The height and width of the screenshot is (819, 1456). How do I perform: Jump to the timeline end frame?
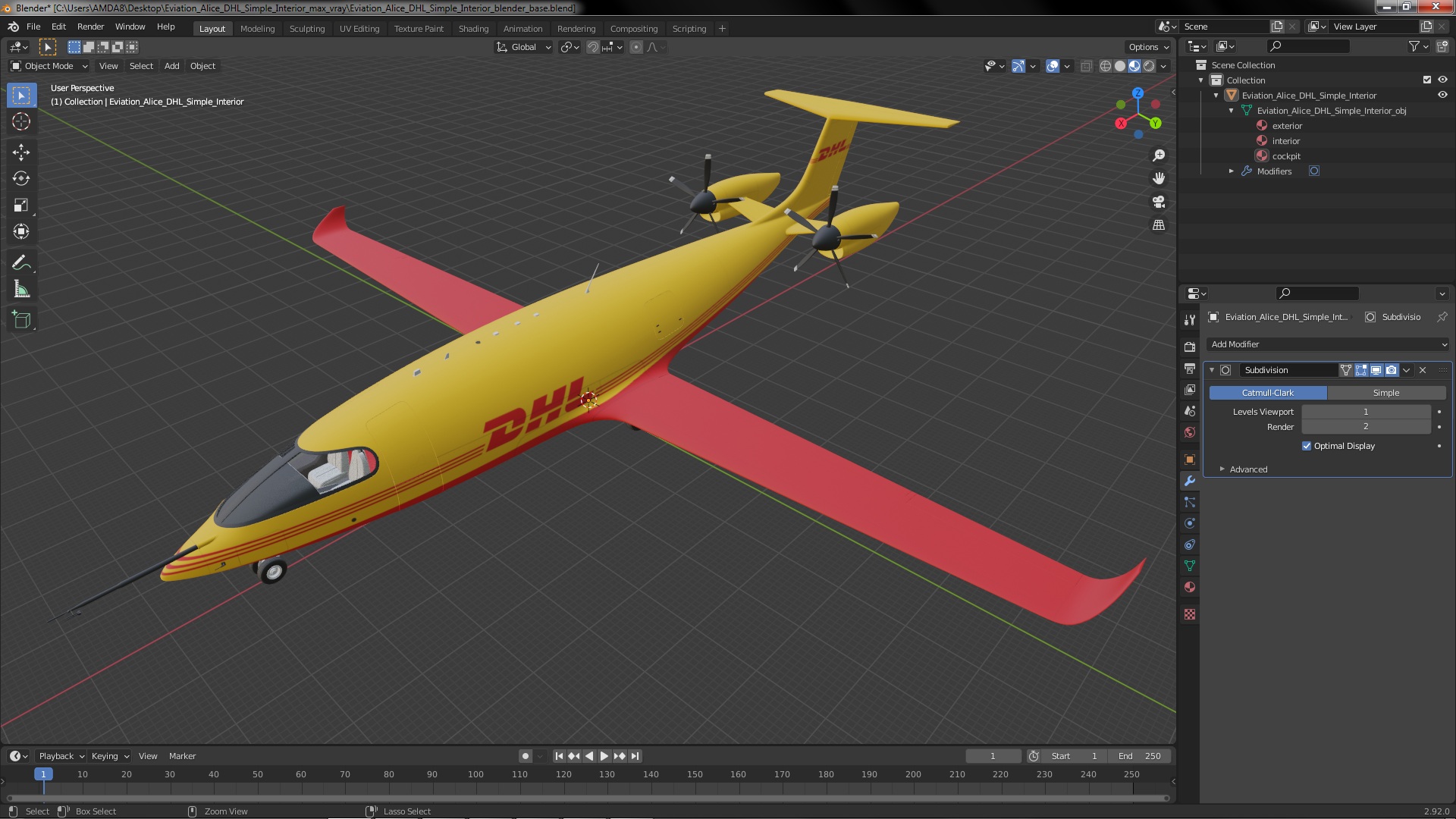click(x=635, y=756)
